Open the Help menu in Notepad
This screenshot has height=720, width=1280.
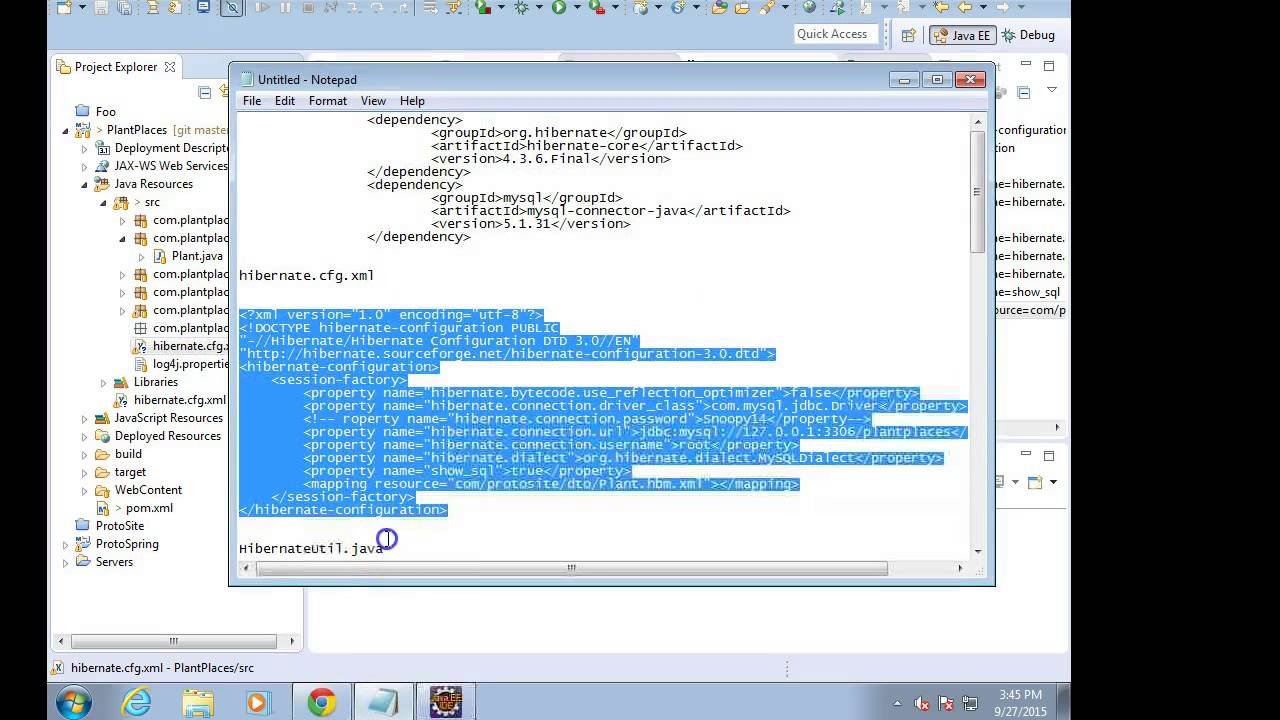coord(412,101)
